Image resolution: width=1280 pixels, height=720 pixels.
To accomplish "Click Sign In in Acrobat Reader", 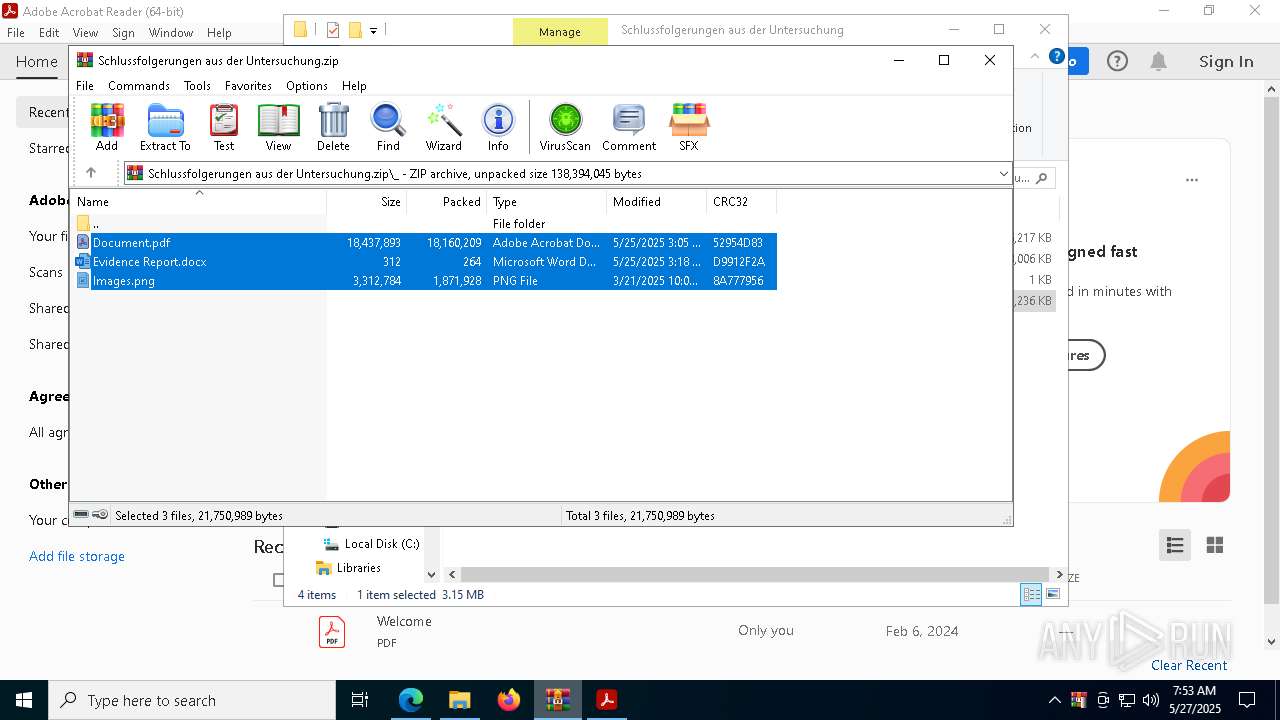I will (x=1226, y=61).
